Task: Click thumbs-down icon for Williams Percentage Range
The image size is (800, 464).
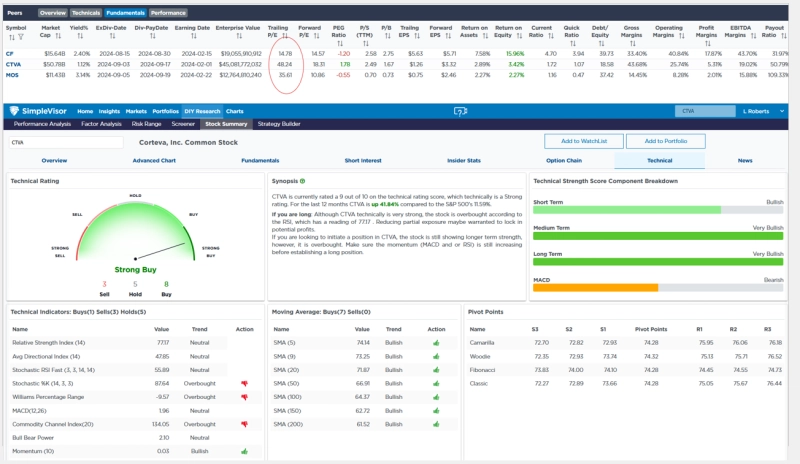Action: coord(244,396)
